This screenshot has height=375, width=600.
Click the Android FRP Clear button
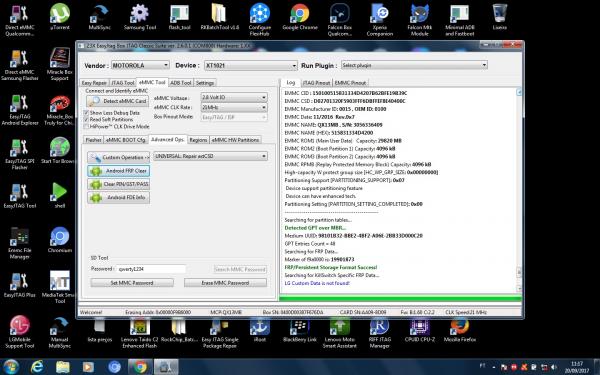[x=118, y=171]
